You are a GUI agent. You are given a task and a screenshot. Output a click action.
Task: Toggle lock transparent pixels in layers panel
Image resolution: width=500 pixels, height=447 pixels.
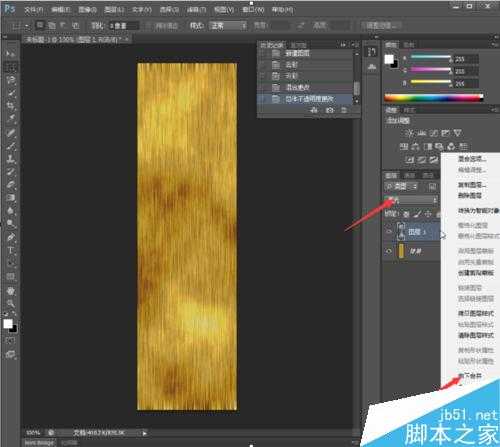407,214
